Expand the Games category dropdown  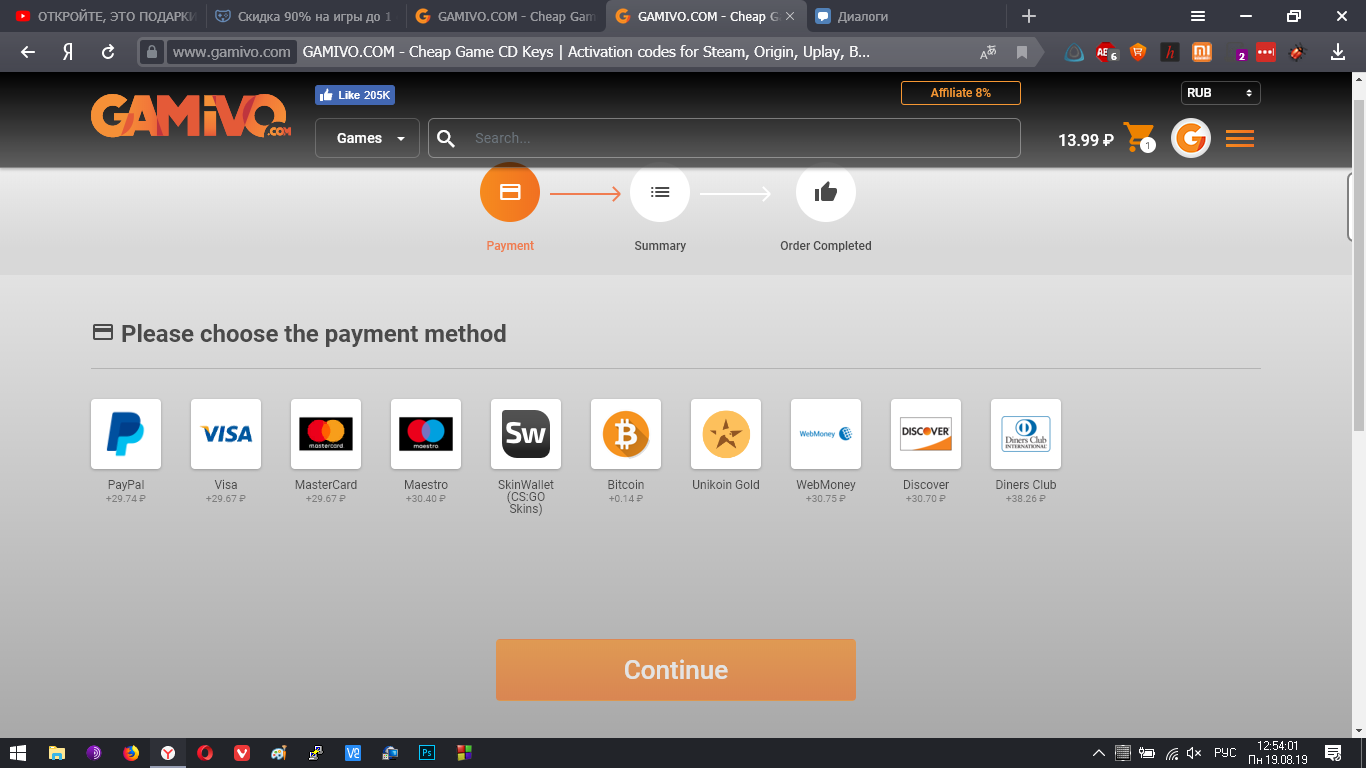click(x=367, y=138)
